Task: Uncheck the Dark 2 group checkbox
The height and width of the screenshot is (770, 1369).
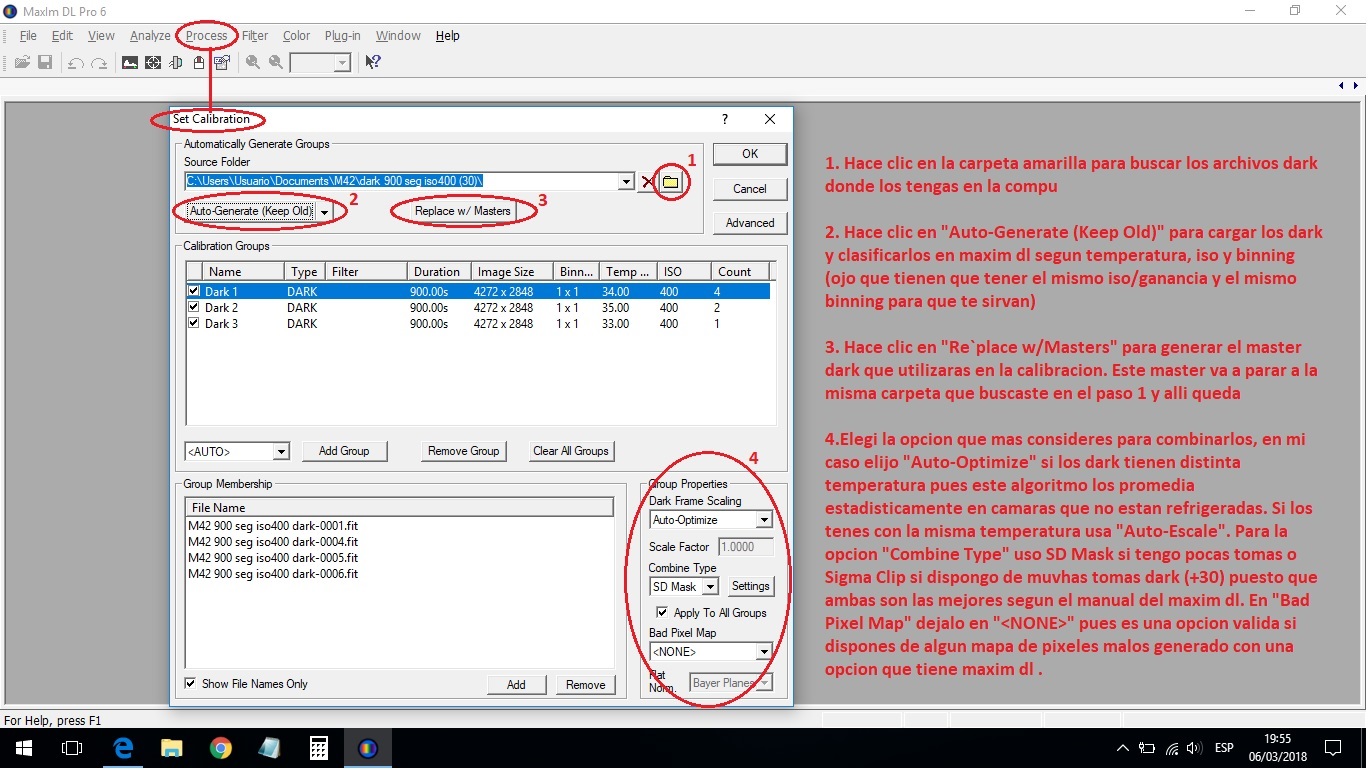Action: [x=194, y=308]
